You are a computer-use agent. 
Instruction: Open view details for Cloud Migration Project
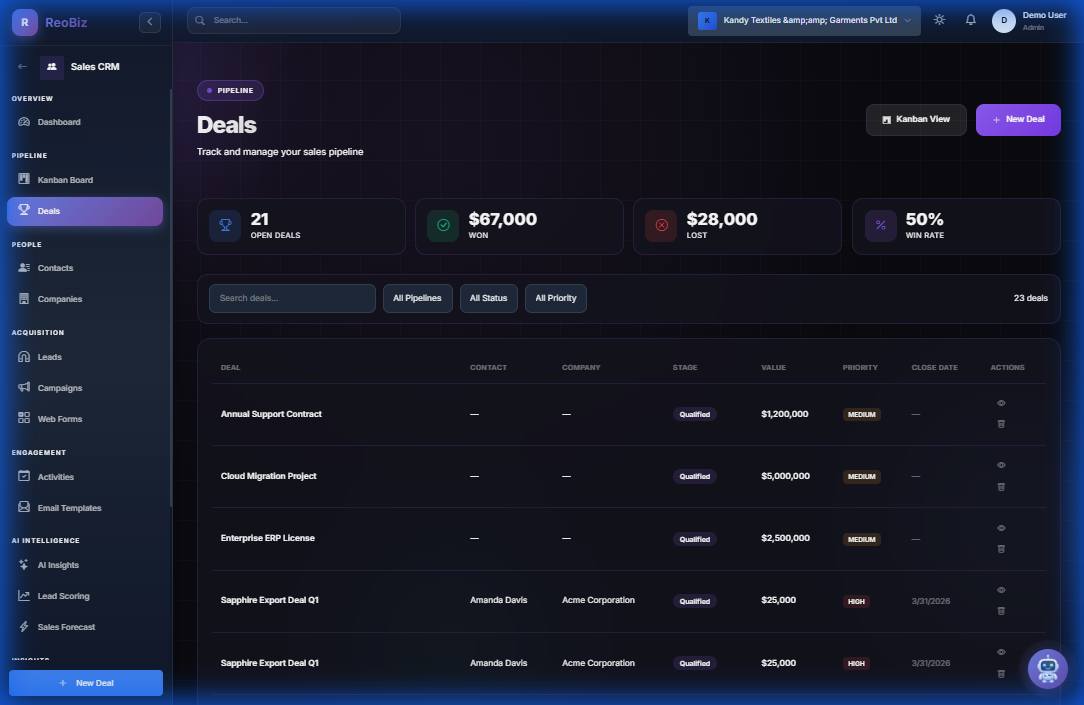click(1001, 464)
